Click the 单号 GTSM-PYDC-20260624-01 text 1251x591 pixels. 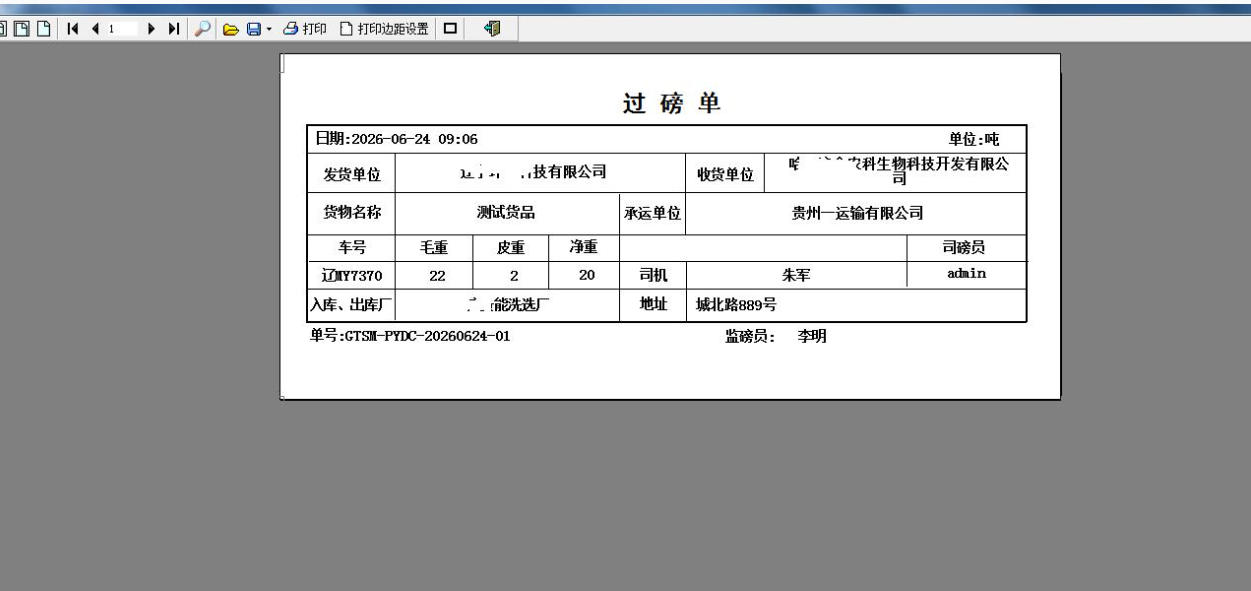click(411, 337)
